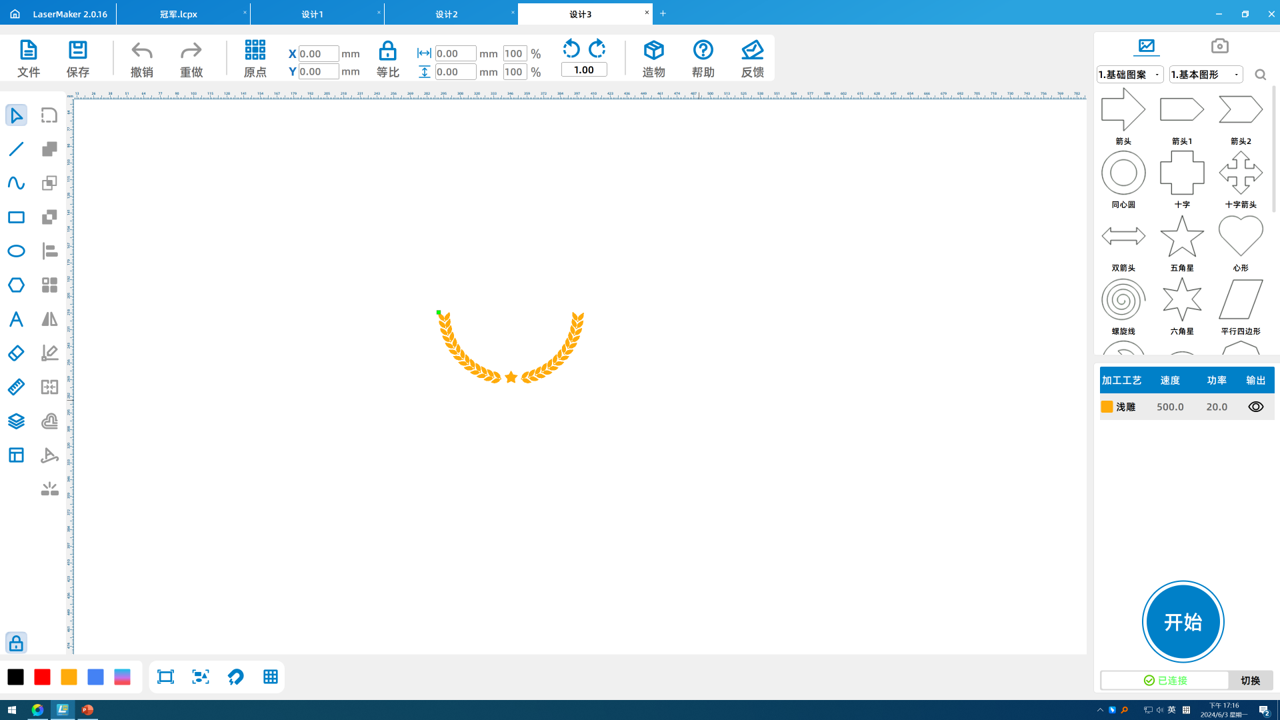Expand the 1.基本图形 subcategory dropdown
The height and width of the screenshot is (720, 1280).
click(1206, 75)
